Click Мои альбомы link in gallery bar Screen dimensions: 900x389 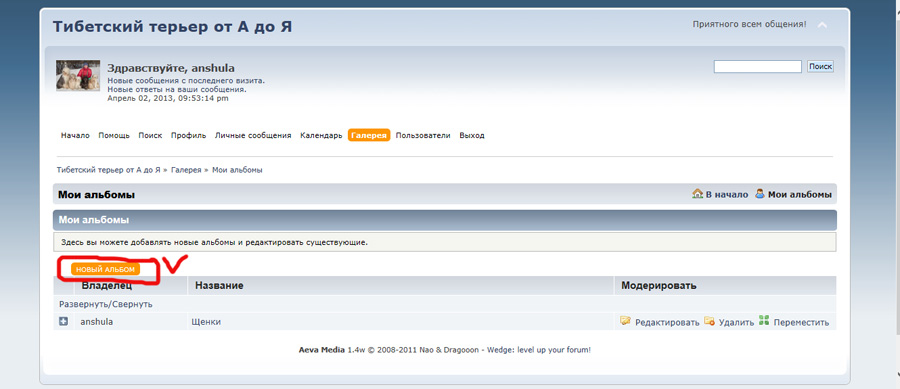[x=800, y=194]
